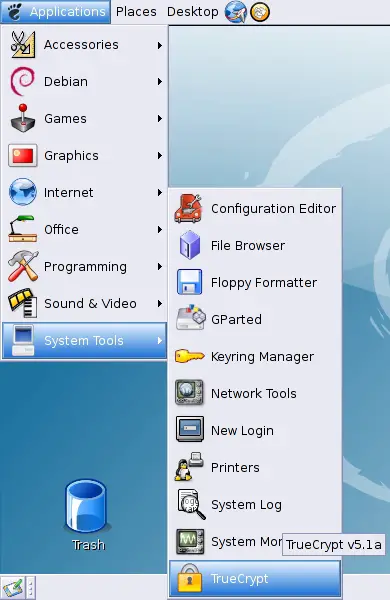This screenshot has width=390, height=600.
Task: Open the Places menu
Action: [x=136, y=11]
